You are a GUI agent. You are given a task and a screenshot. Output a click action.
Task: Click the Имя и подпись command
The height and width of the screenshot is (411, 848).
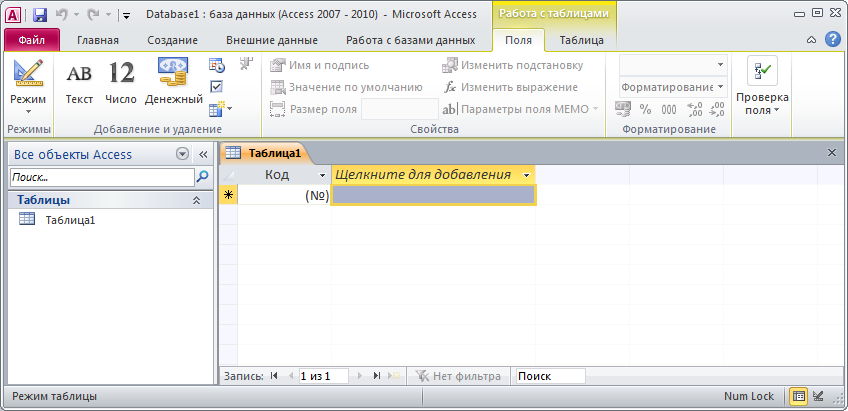tap(320, 65)
